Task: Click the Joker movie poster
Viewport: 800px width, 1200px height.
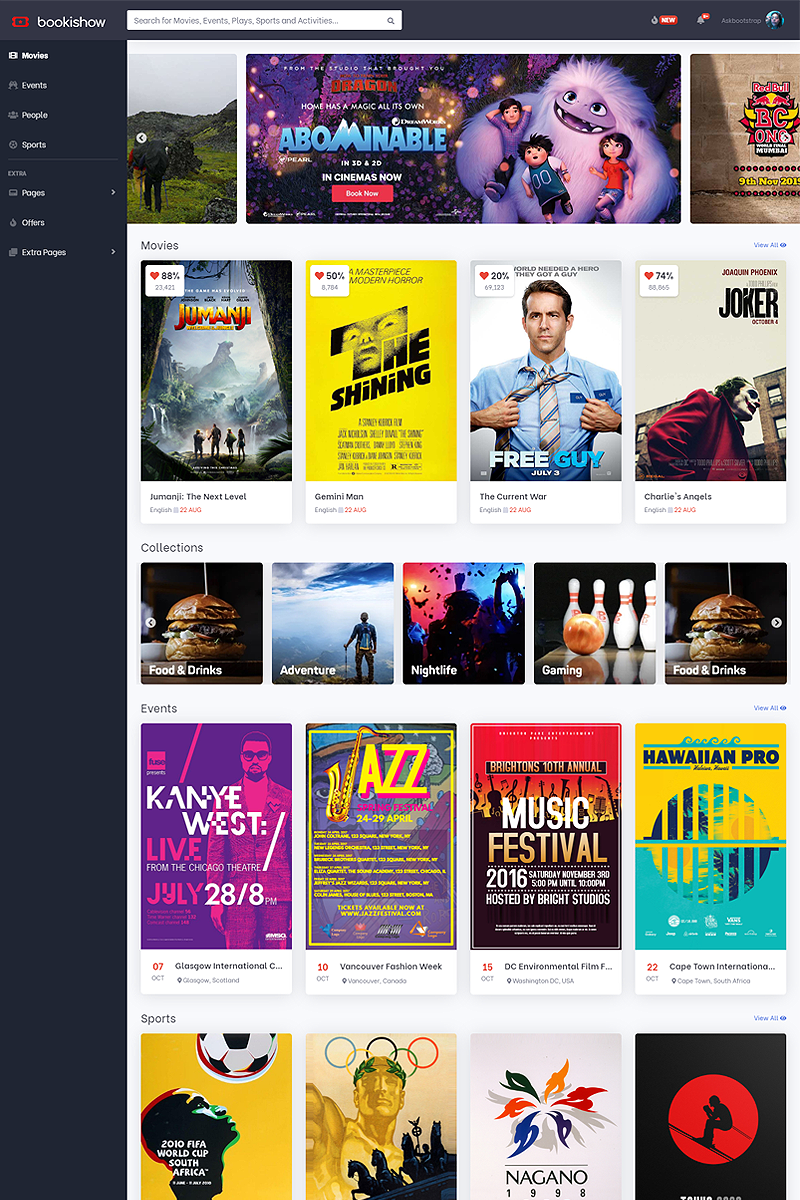Action: coord(711,371)
